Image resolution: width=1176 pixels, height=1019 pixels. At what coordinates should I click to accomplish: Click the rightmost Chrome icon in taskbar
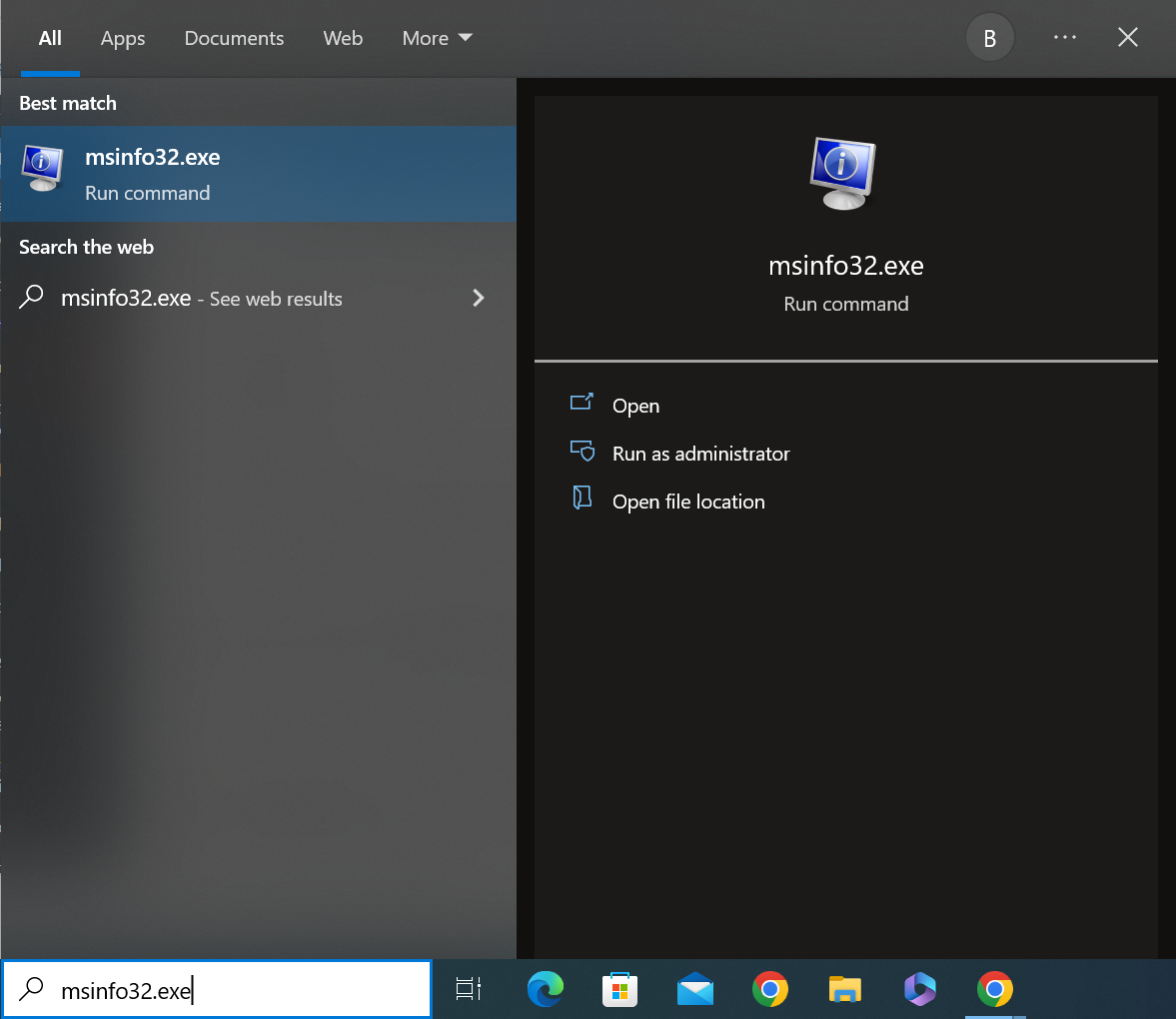pyautogui.click(x=994, y=989)
